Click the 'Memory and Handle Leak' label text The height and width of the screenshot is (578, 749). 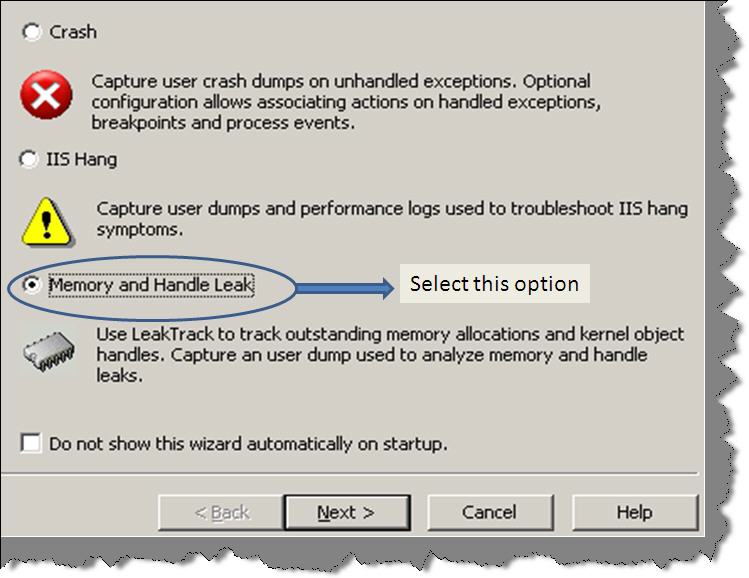pos(151,285)
